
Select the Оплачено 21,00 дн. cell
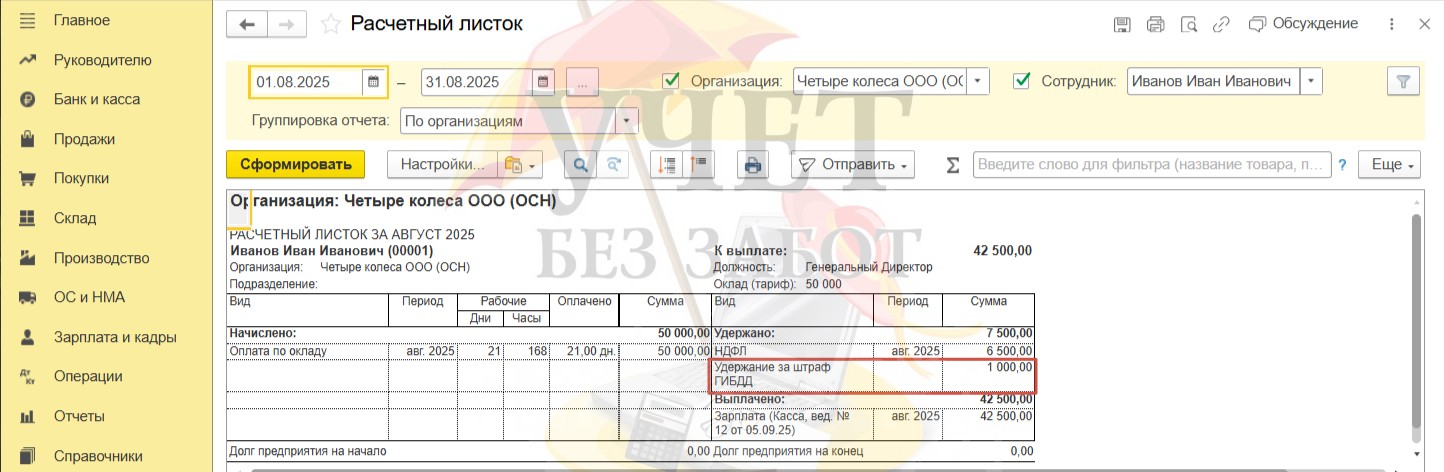coord(583,351)
